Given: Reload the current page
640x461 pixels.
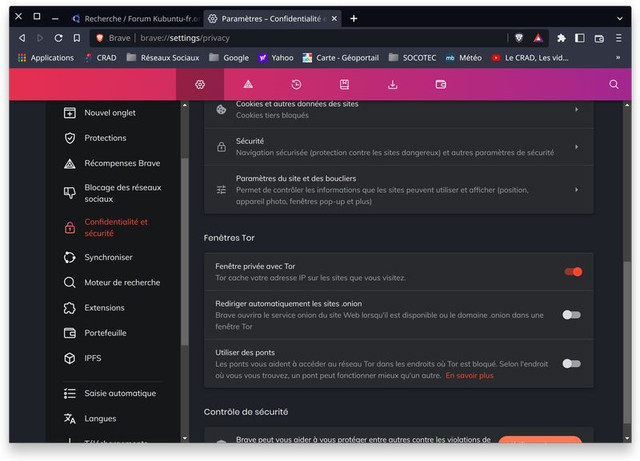Looking at the screenshot, I should pyautogui.click(x=58, y=38).
